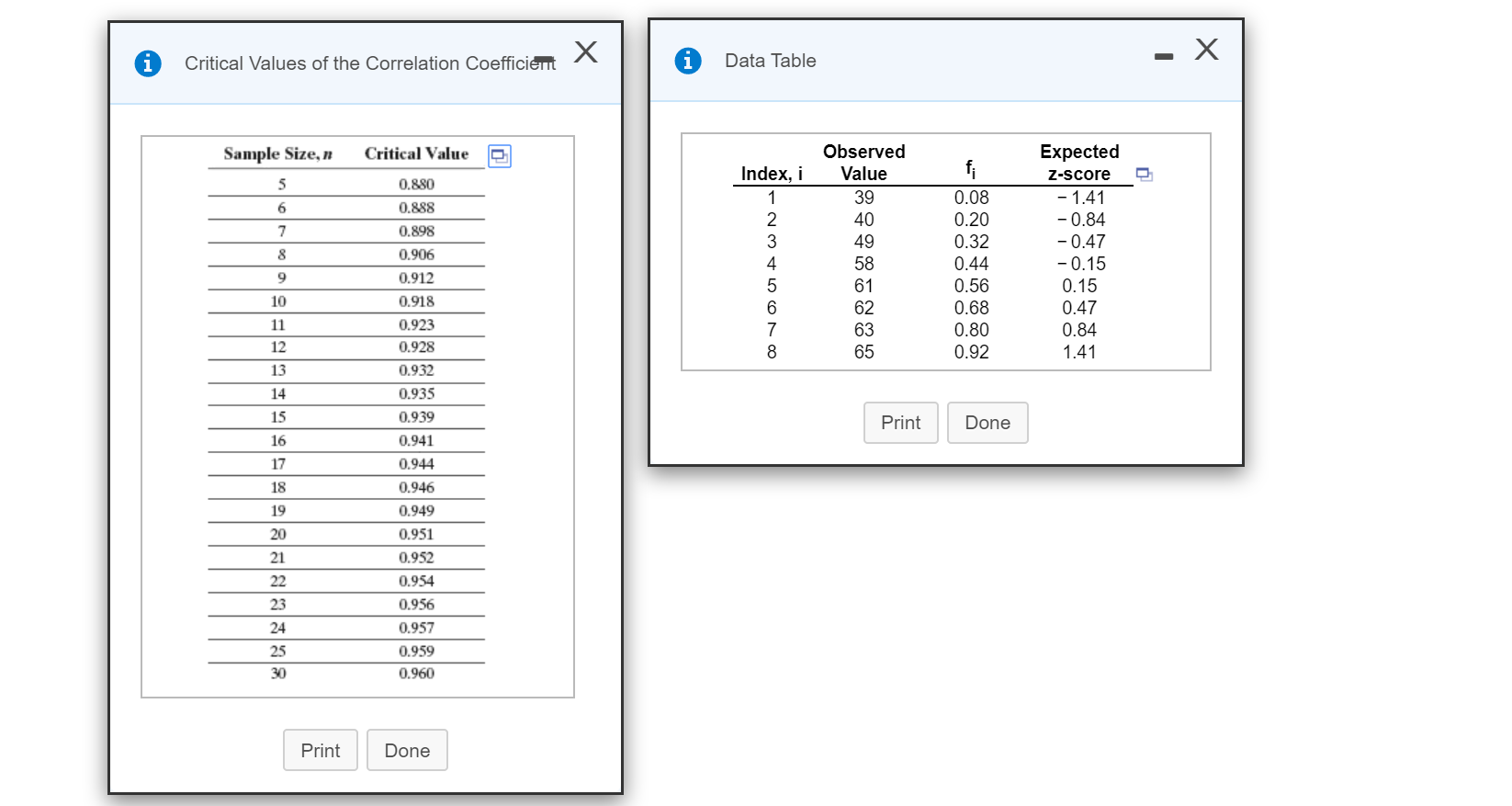This screenshot has height=806, width=1512.
Task: Click critical value 0.959
Action: point(416,651)
